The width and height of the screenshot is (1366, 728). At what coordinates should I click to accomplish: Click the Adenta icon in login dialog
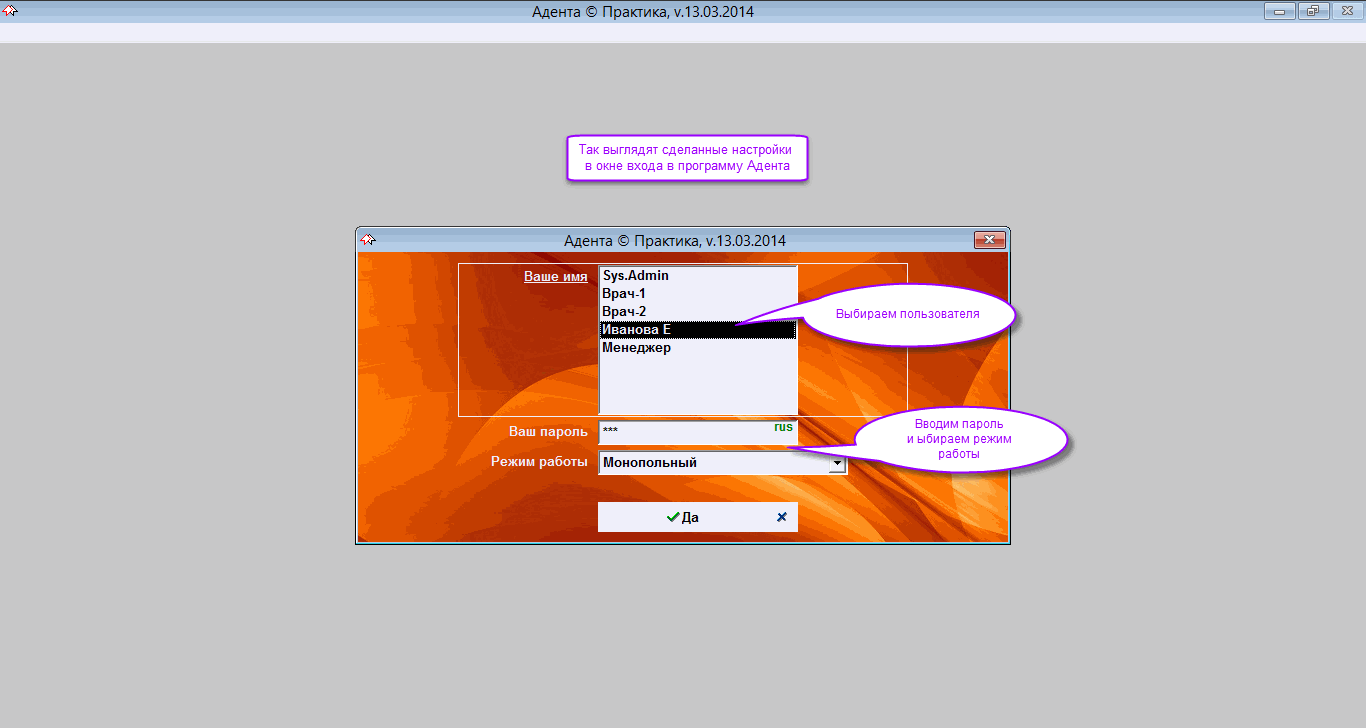tap(368, 240)
